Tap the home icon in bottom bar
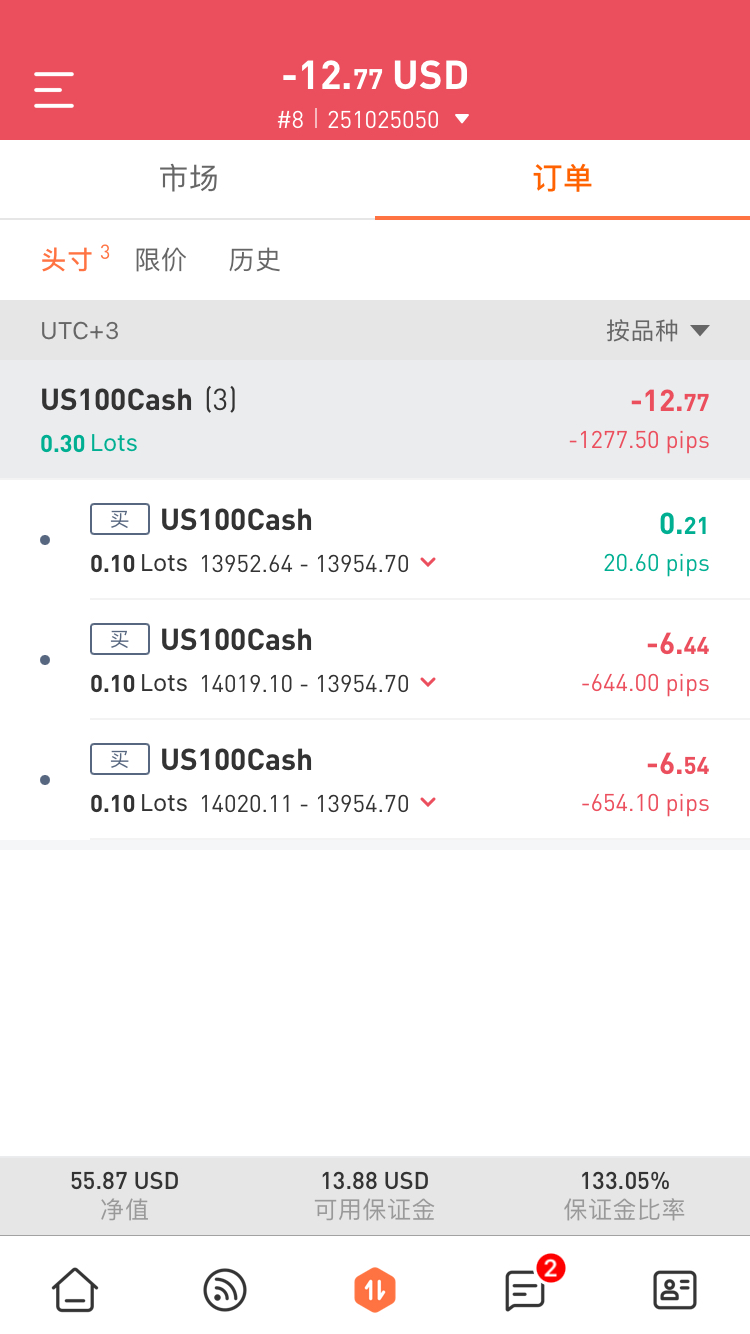Viewport: 750px width, 1334px height. [75, 1290]
